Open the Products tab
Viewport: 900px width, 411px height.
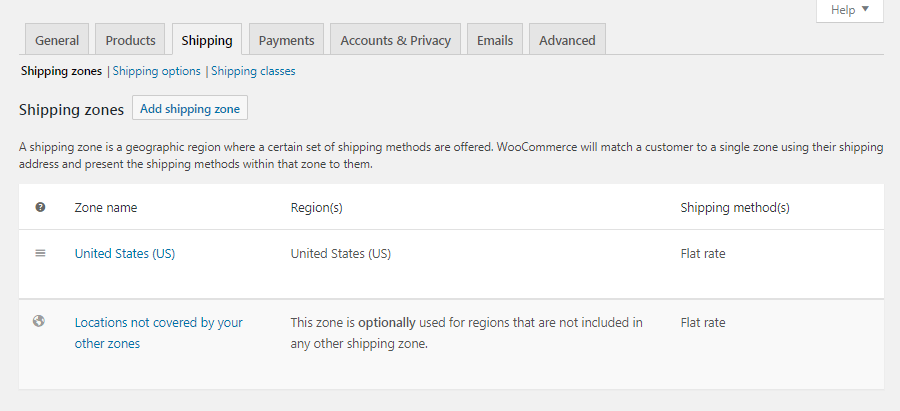(x=131, y=40)
